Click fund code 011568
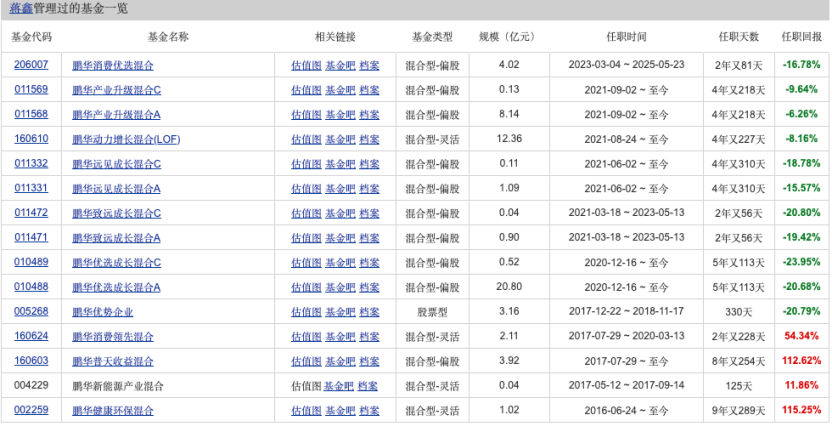Viewport: 832px width, 432px height. tap(31, 114)
